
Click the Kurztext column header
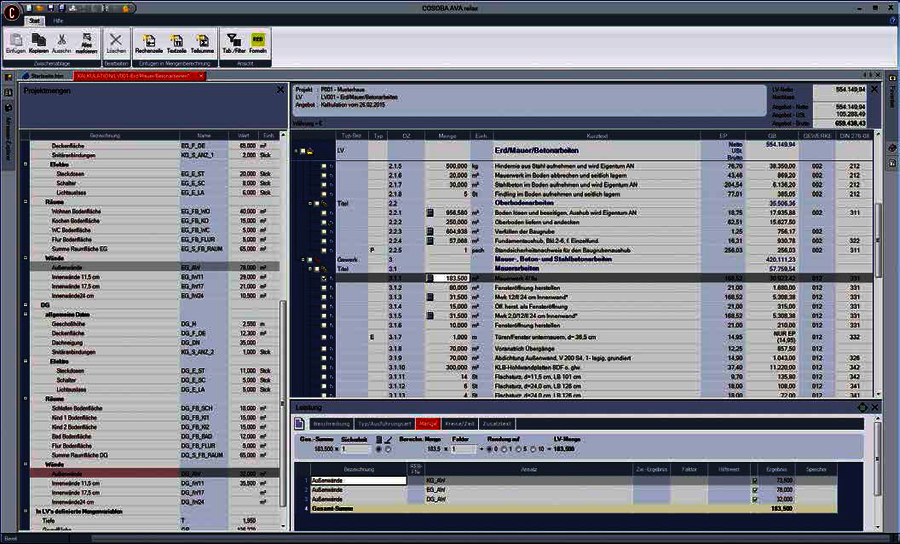tap(597, 135)
